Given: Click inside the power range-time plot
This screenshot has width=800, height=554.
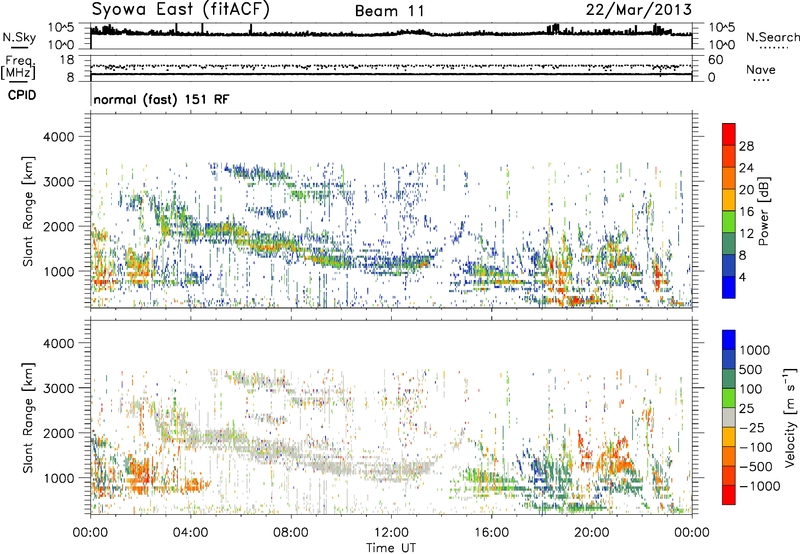Looking at the screenshot, I should click(391, 211).
